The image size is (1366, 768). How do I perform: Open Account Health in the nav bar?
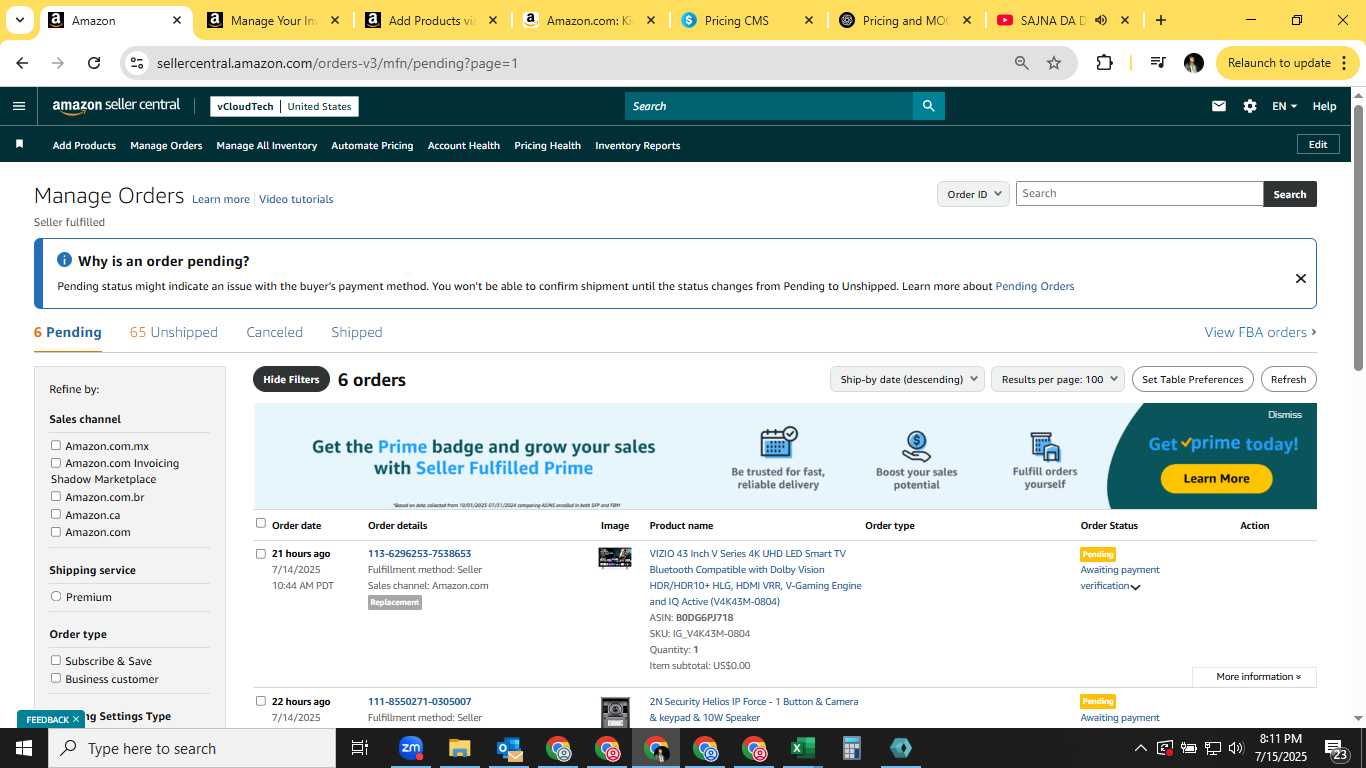click(x=464, y=145)
